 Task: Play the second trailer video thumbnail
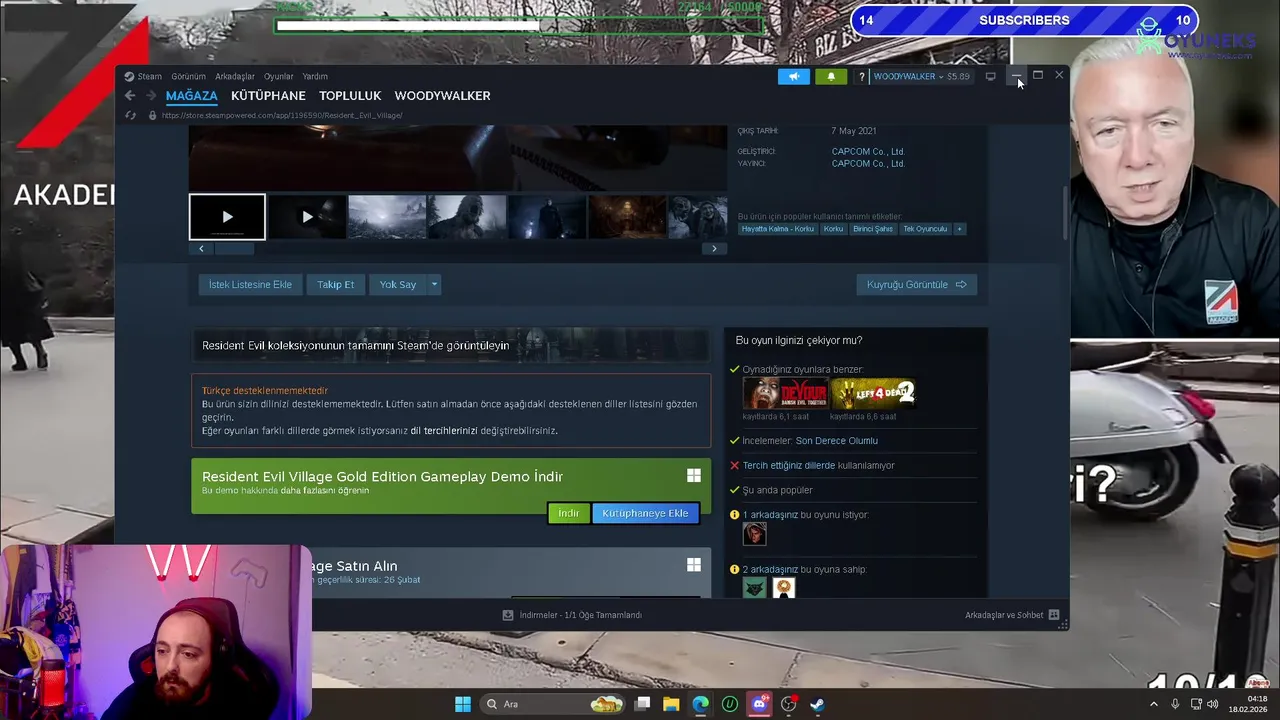click(307, 217)
